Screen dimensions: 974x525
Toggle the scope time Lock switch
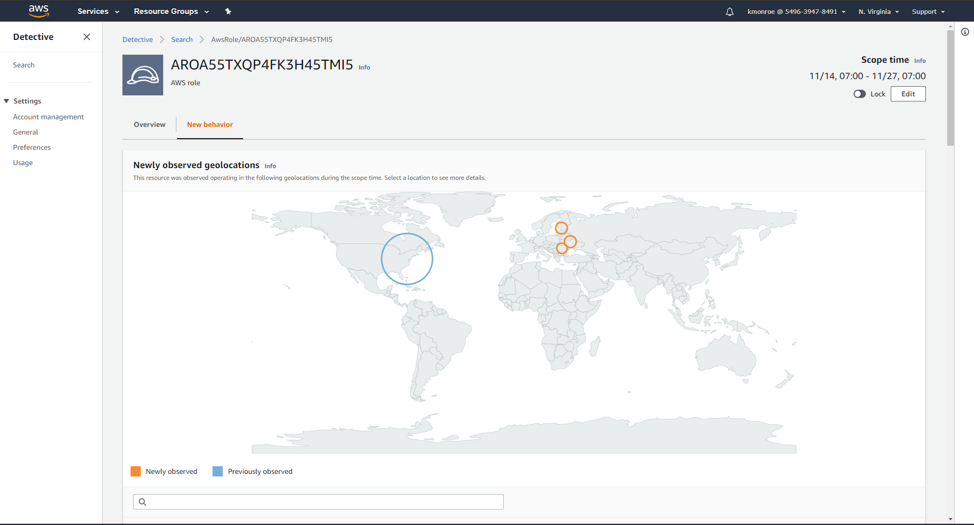point(859,94)
